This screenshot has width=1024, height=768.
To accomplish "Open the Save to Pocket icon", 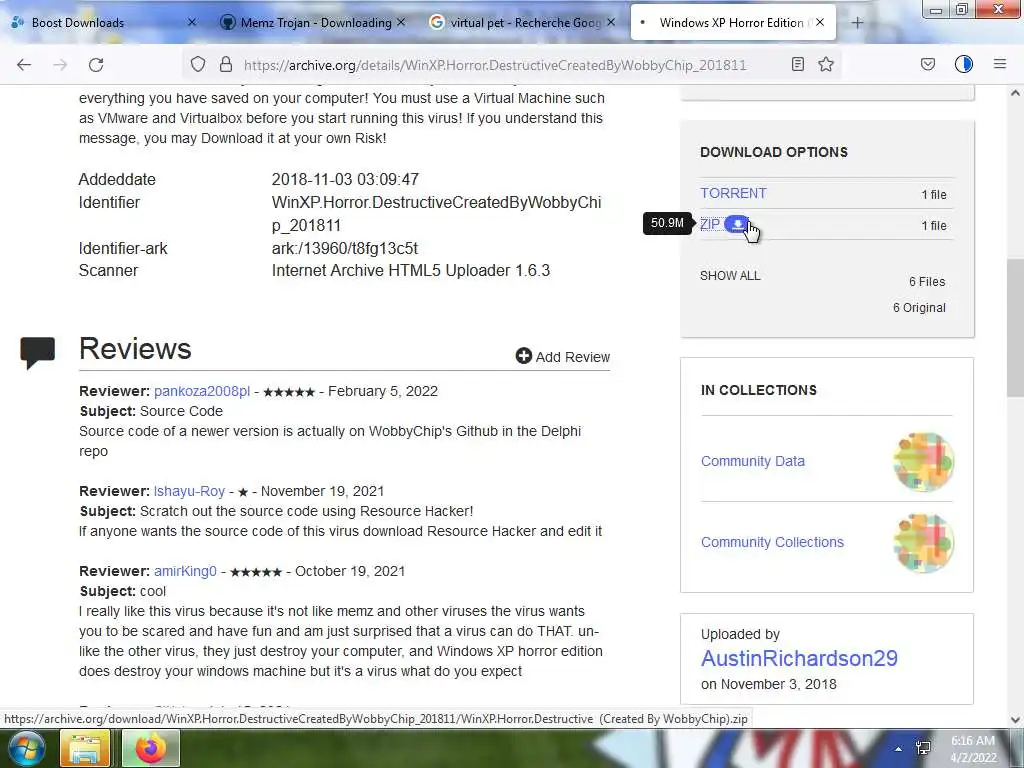I will [927, 64].
